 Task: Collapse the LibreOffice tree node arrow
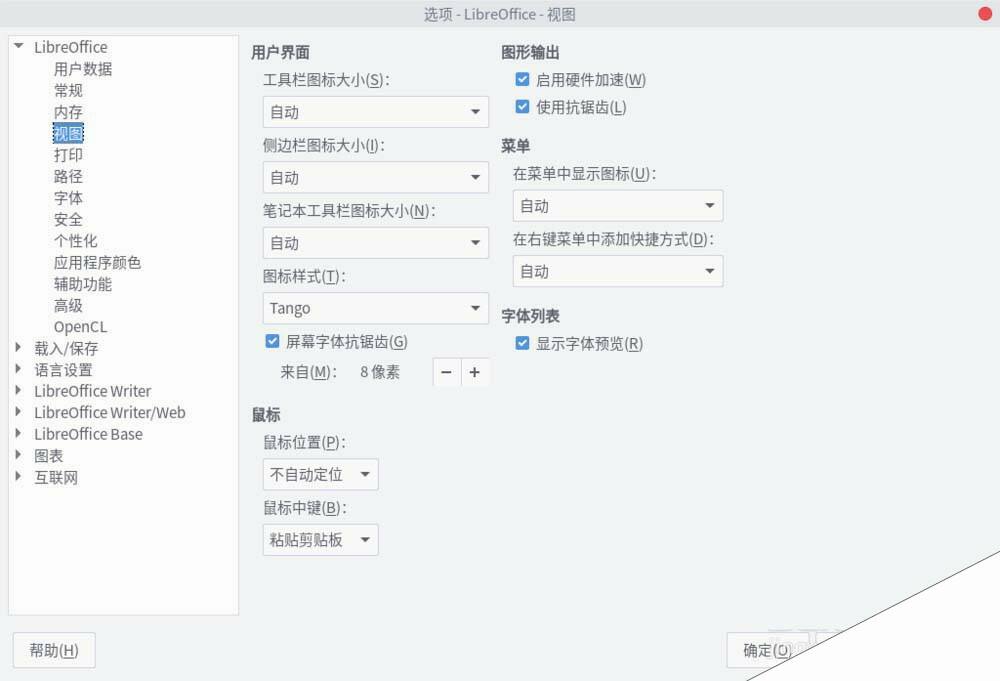(x=18, y=46)
